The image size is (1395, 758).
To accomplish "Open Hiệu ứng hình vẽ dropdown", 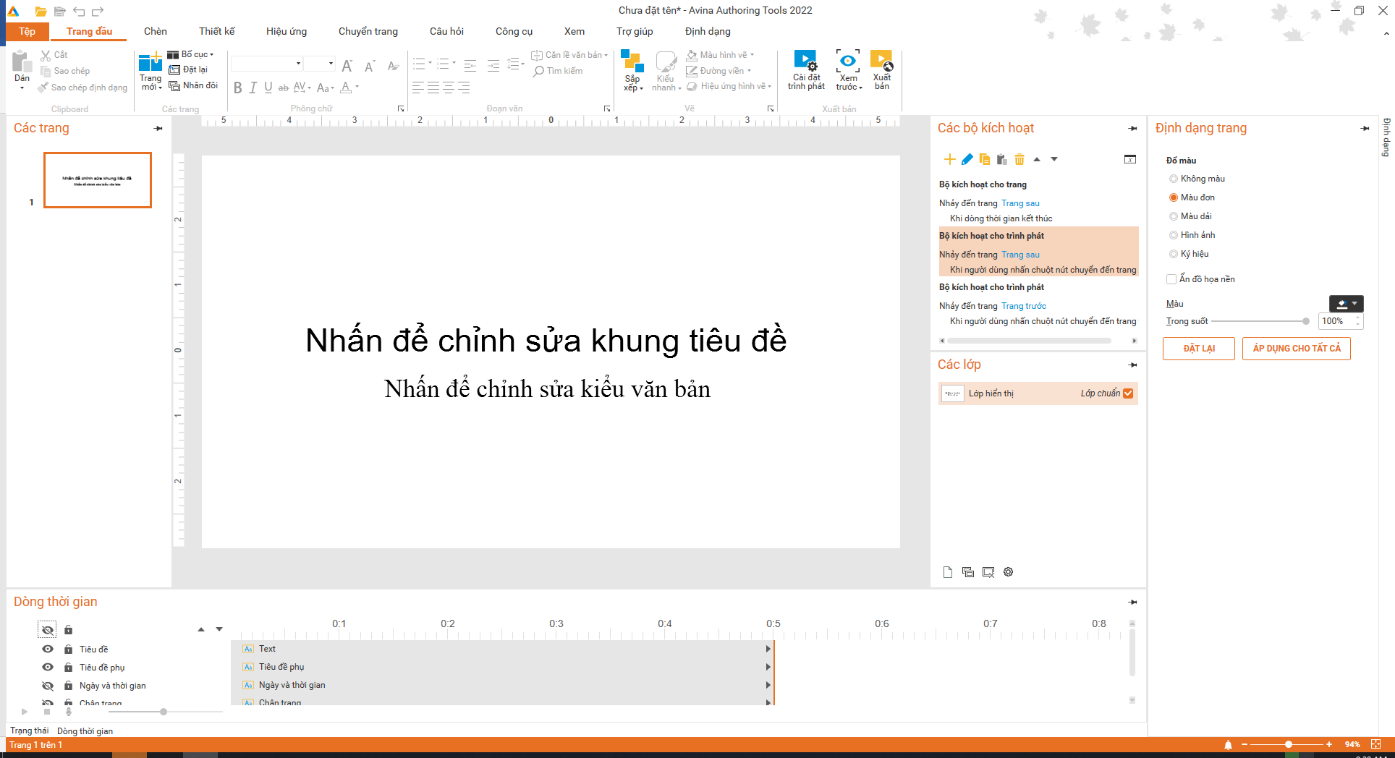I will coord(729,86).
